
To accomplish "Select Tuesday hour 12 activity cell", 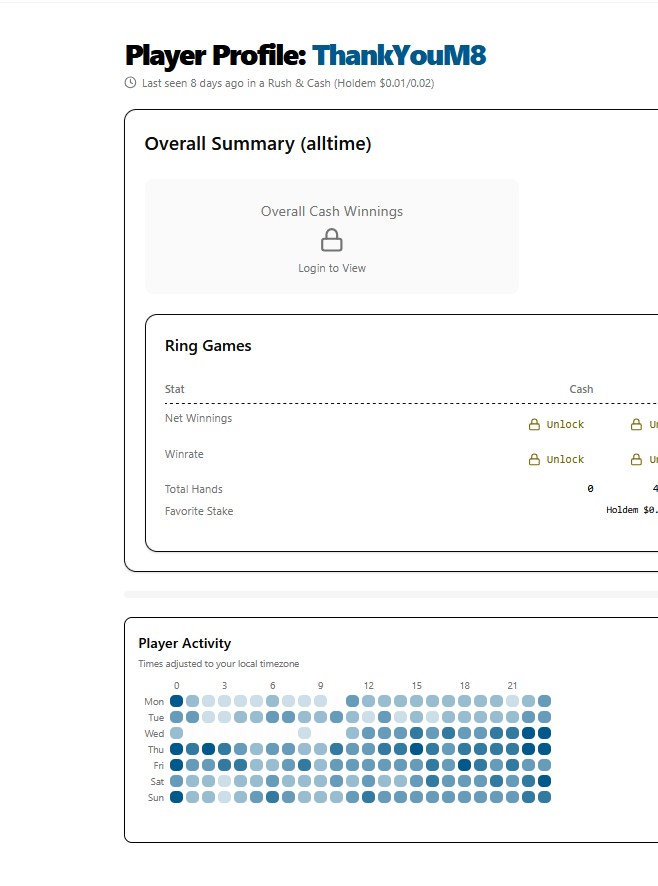I will pos(369,717).
